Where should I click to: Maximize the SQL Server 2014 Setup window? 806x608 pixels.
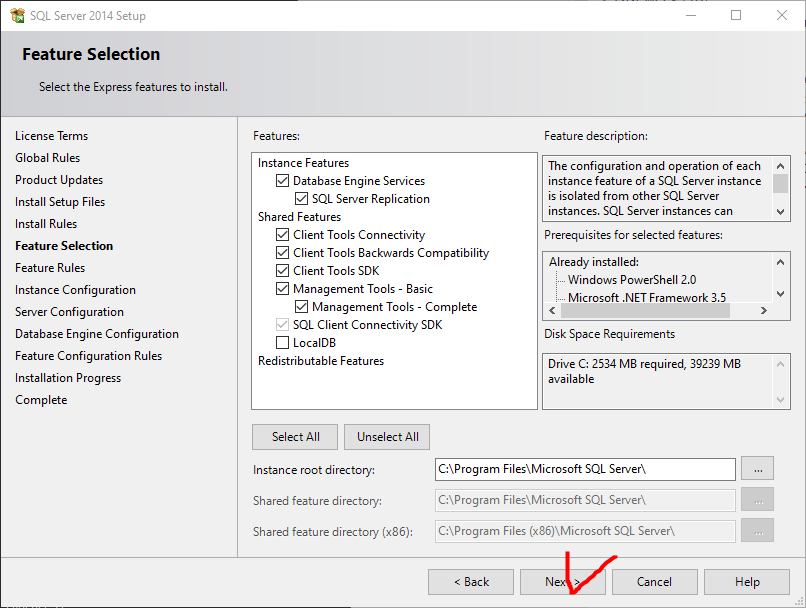pos(736,15)
